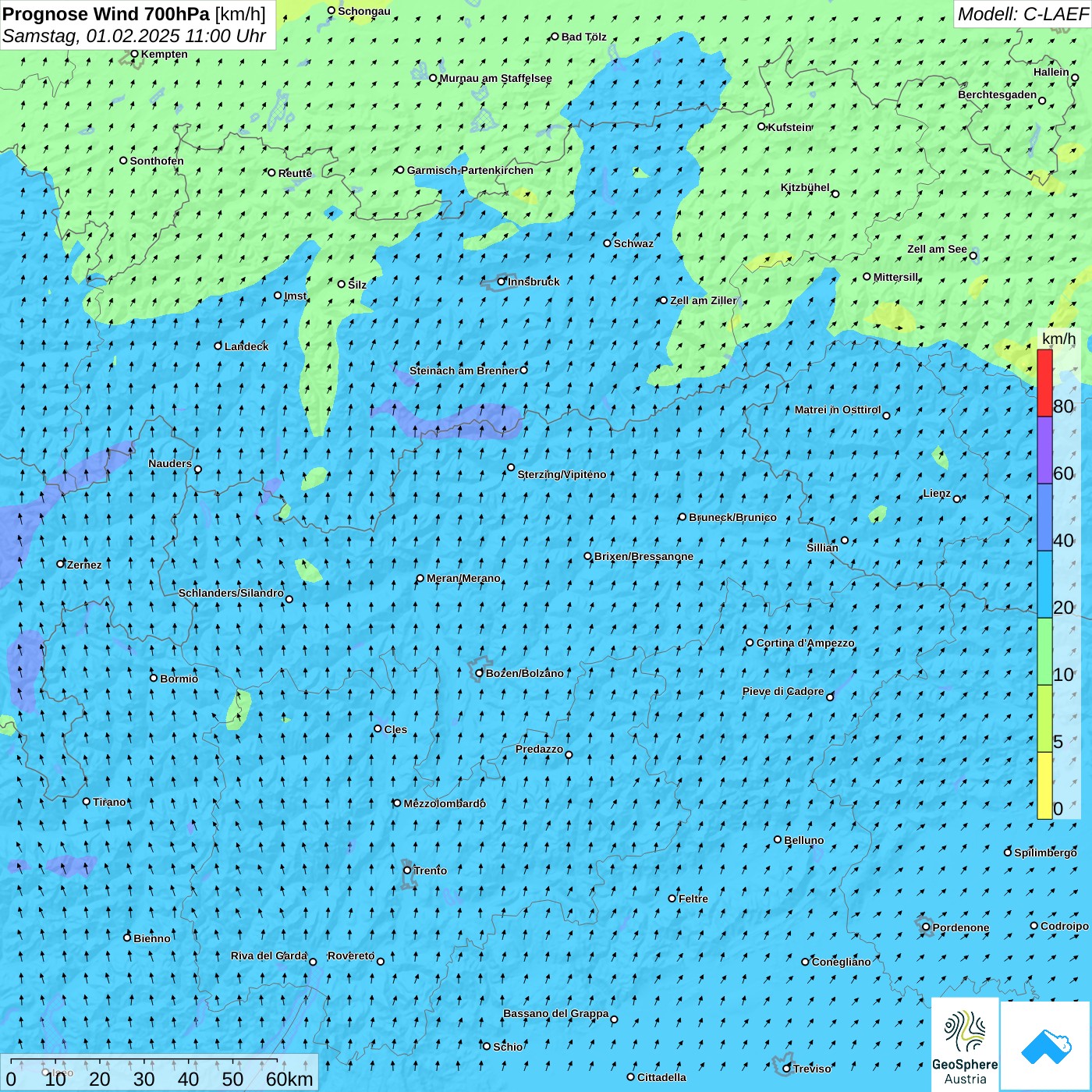Image resolution: width=1092 pixels, height=1092 pixels.
Task: Click the 'Steinach am Brenner' label
Action: pyautogui.click(x=464, y=370)
